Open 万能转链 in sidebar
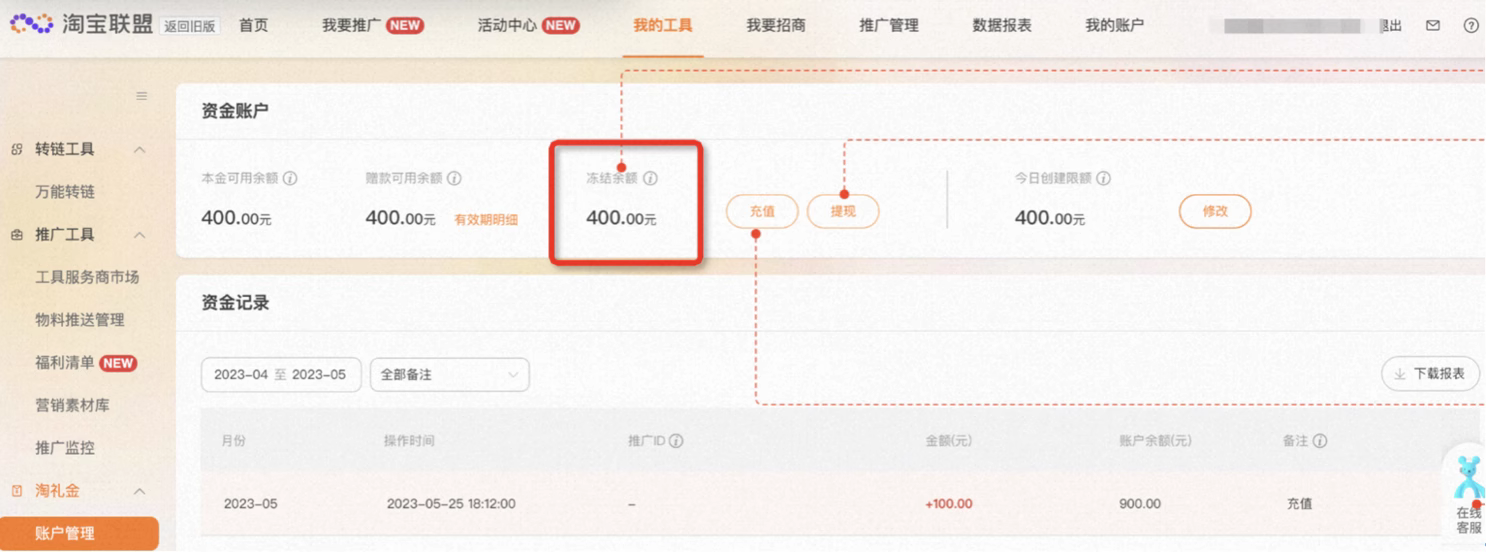The image size is (1486, 552). tap(65, 192)
